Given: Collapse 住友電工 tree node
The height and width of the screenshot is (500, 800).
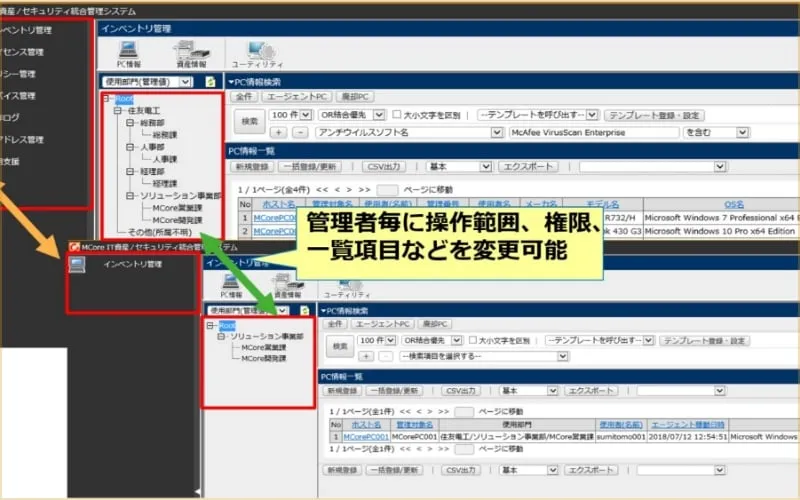Looking at the screenshot, I should (118, 110).
